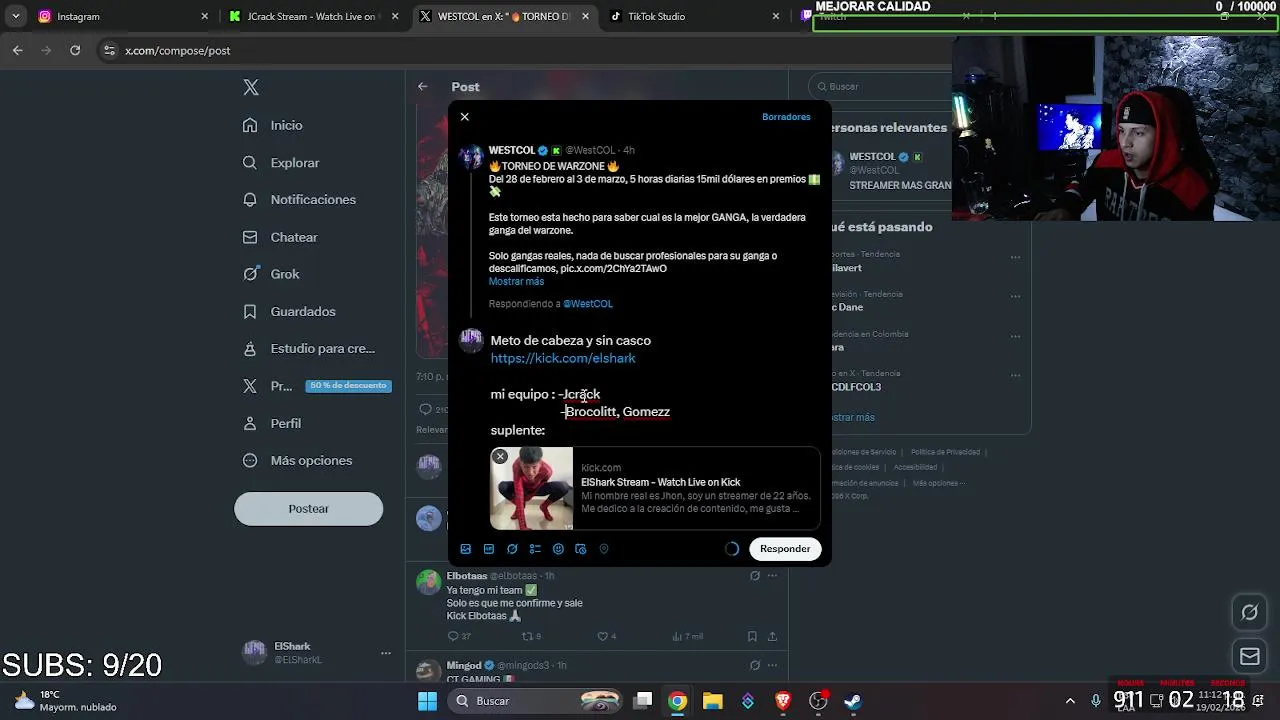1280x720 pixels.
Task: Close the Instagram tab
Action: click(x=205, y=17)
